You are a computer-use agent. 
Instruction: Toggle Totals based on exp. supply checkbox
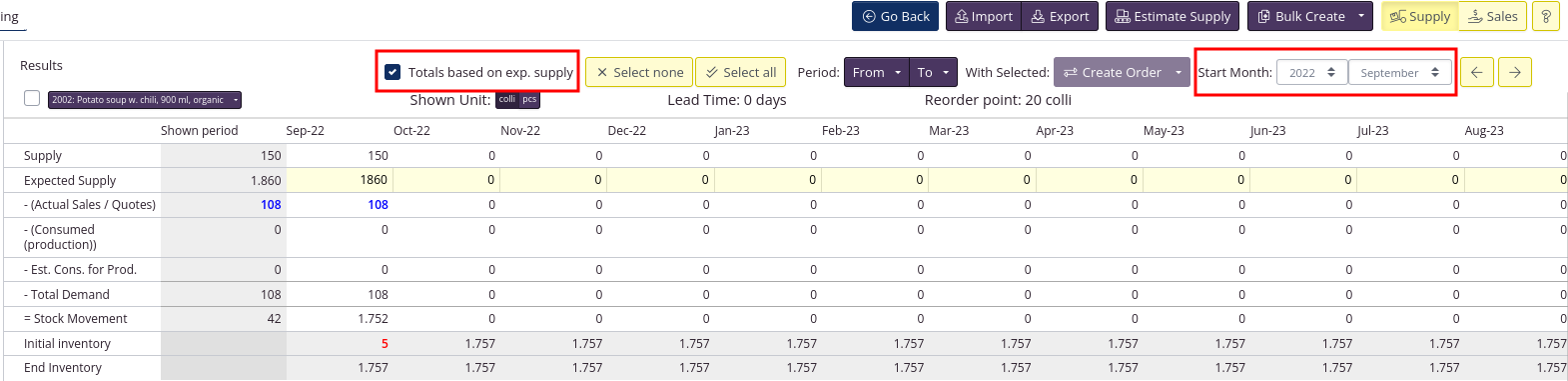coord(392,72)
